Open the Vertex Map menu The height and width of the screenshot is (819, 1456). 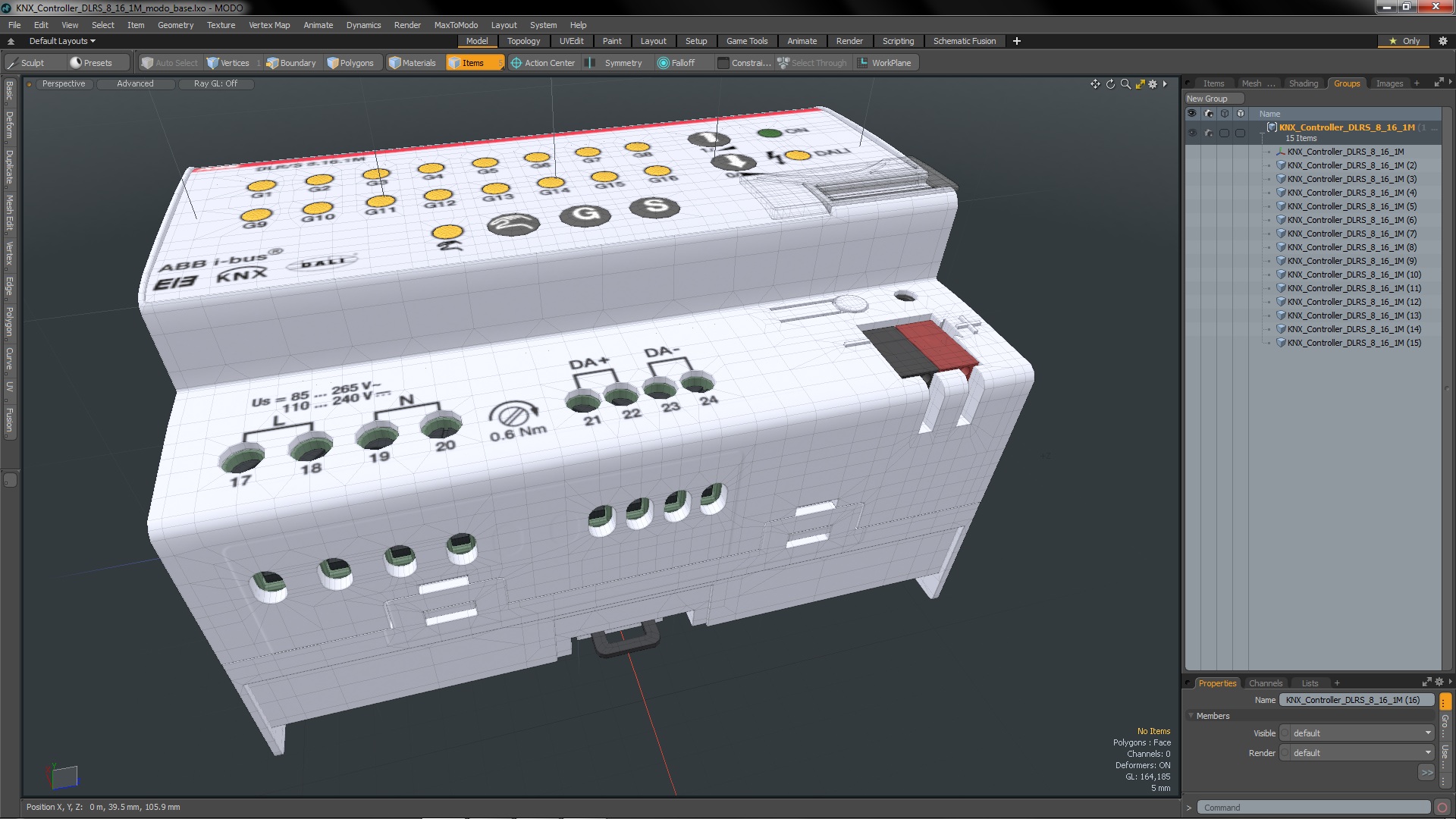click(269, 25)
